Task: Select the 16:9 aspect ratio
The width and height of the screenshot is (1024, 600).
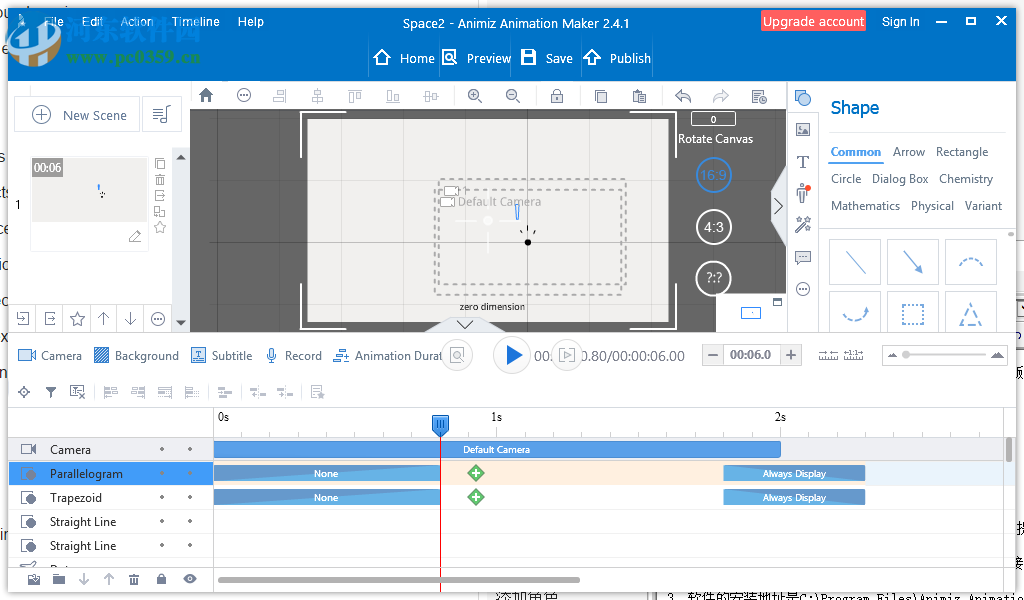Action: click(x=713, y=175)
